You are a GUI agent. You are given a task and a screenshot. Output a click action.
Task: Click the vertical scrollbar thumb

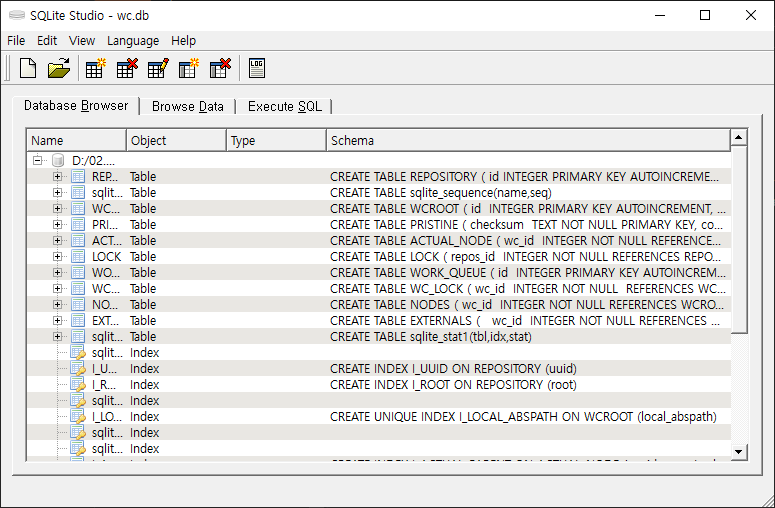click(x=738, y=240)
